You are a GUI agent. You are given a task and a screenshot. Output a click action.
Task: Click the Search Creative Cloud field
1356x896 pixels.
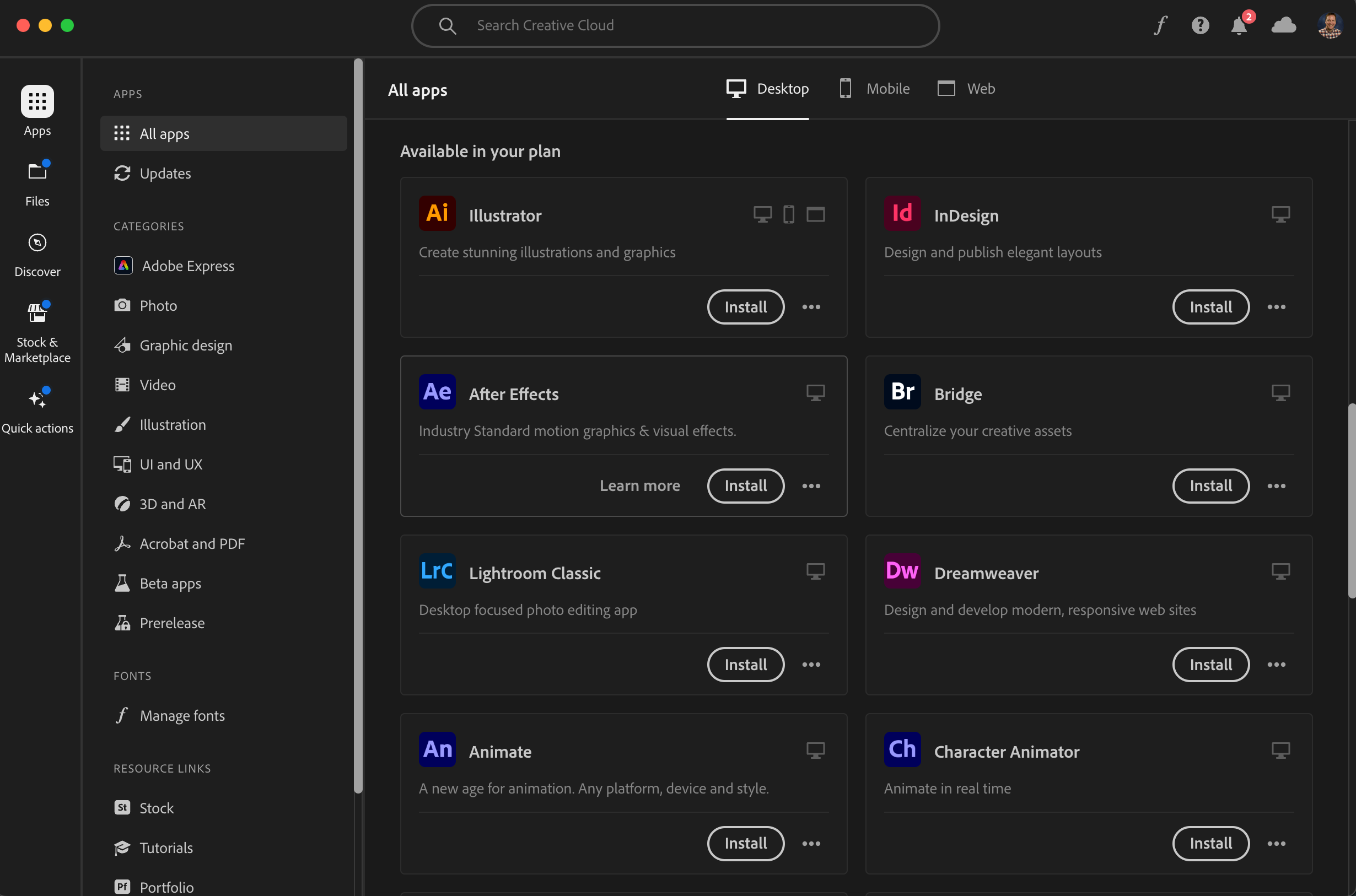[x=674, y=25]
